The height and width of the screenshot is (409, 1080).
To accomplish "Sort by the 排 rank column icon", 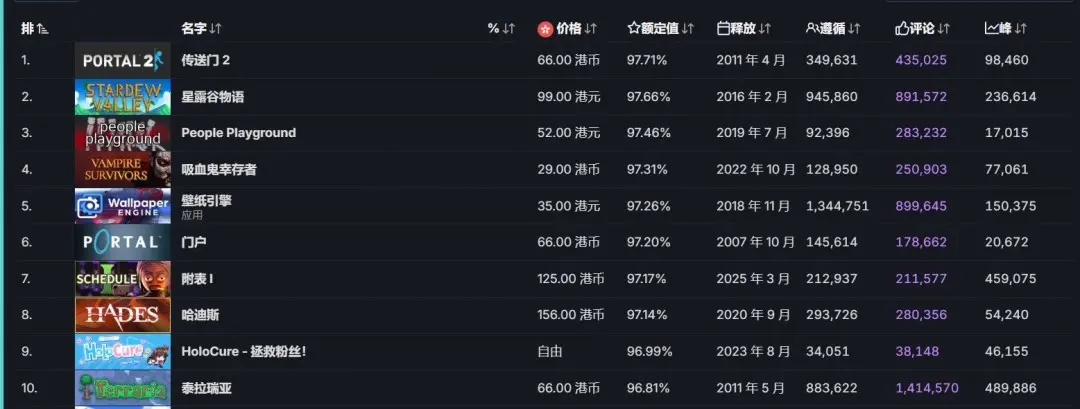I will (43, 29).
